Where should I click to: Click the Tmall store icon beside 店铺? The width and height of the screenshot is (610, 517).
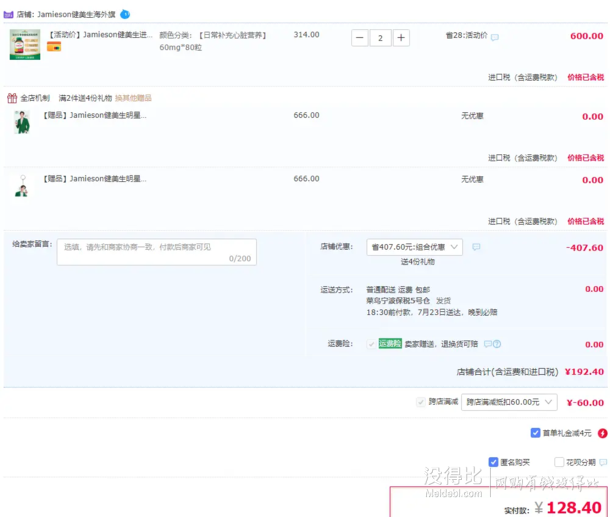(8, 15)
